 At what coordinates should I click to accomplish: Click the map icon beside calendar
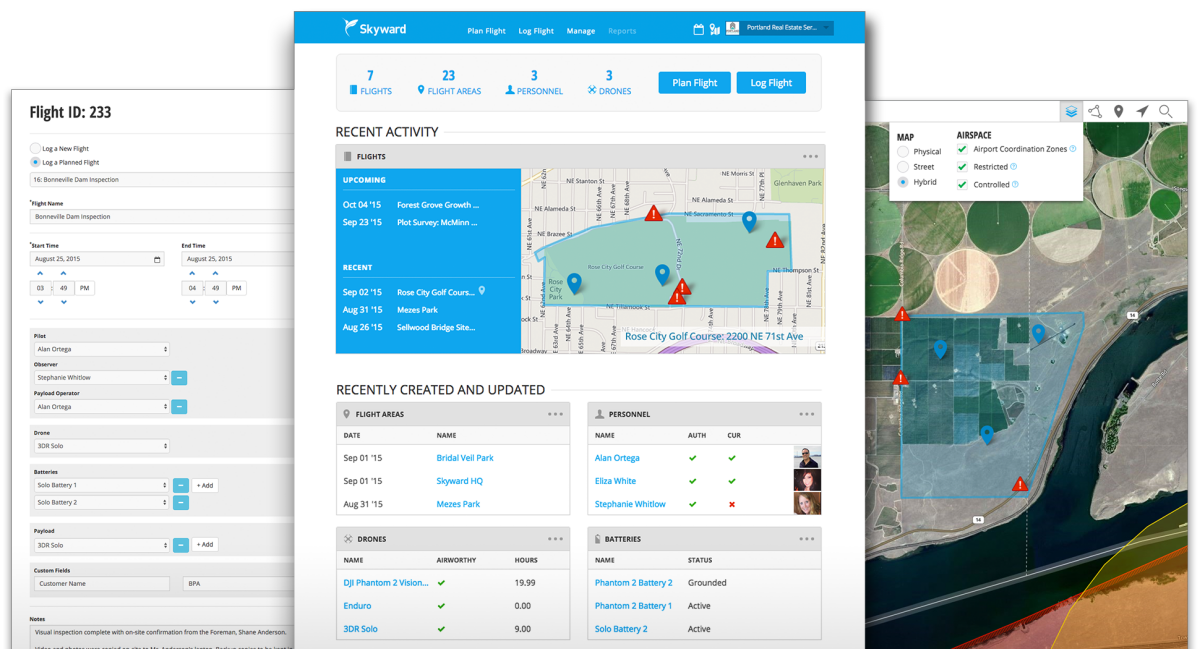pos(714,30)
